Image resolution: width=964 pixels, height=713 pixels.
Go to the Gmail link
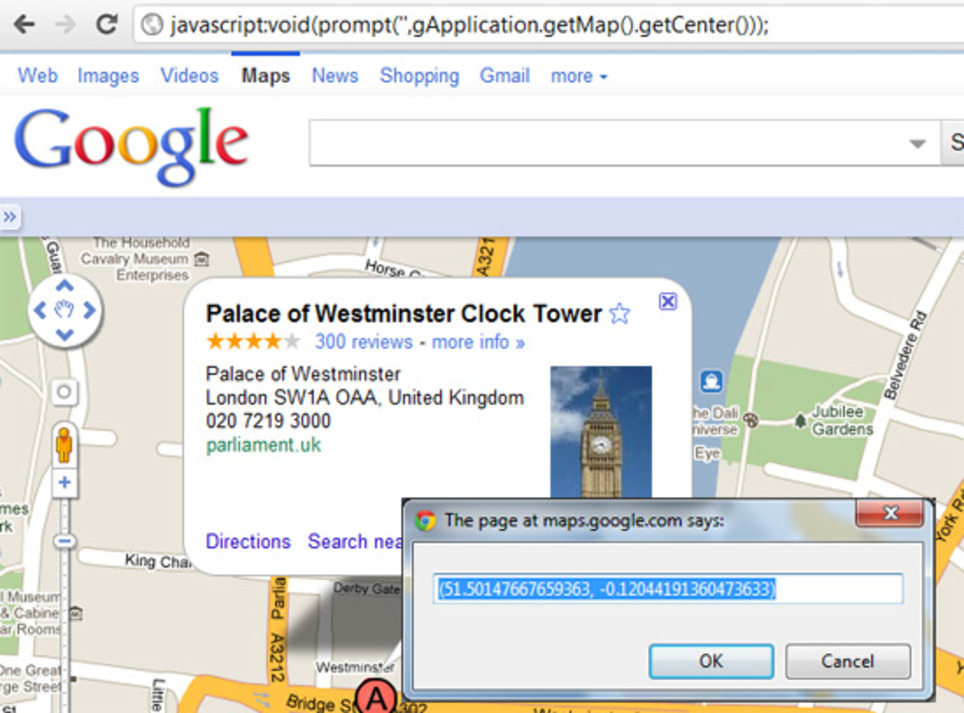pyautogui.click(x=505, y=76)
